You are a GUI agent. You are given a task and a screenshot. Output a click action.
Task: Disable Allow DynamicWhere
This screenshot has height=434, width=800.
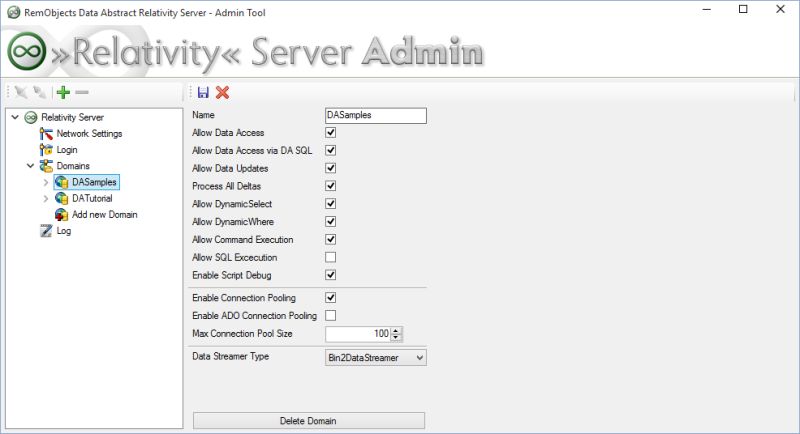click(x=331, y=222)
